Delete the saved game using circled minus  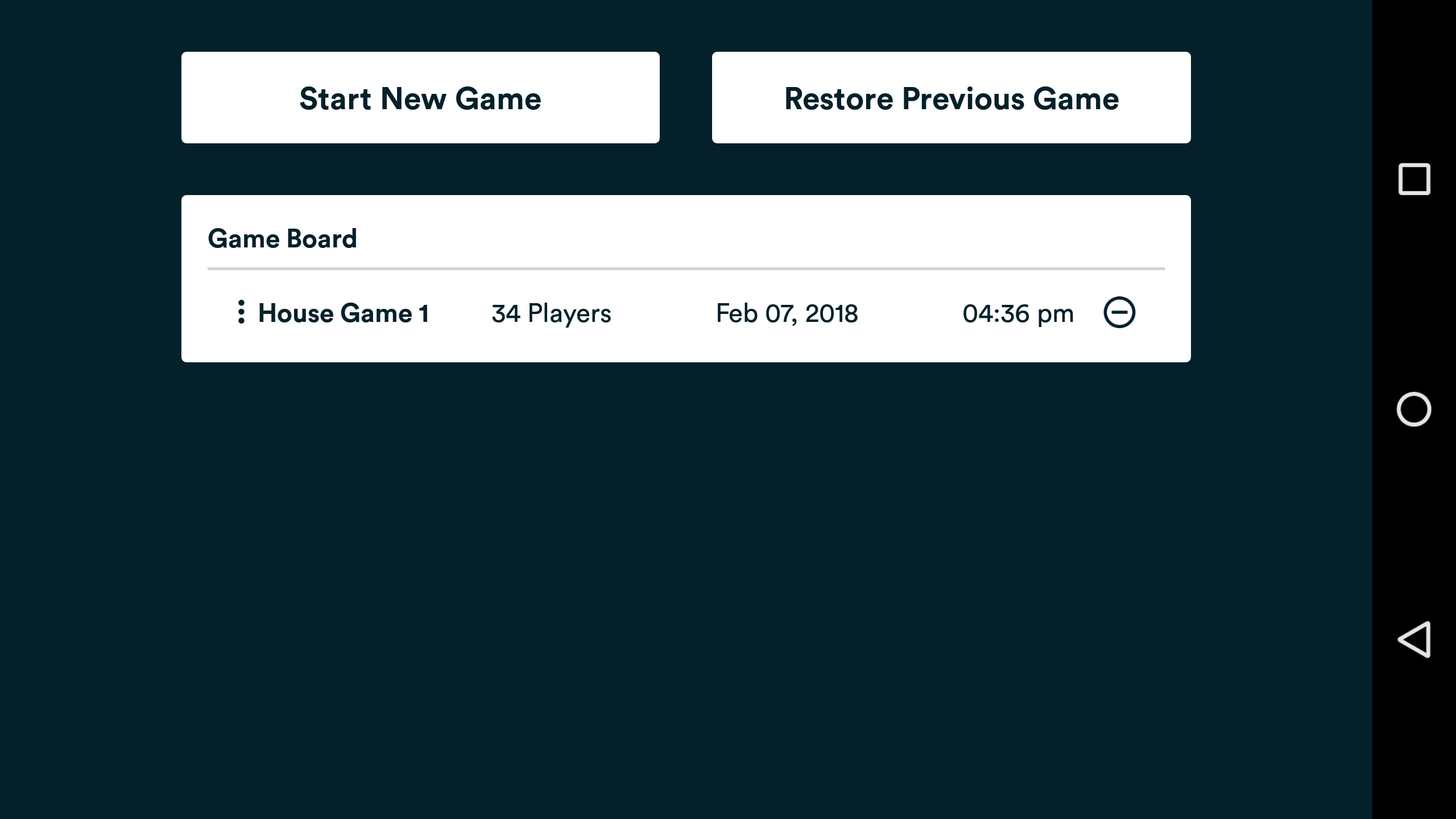tap(1119, 312)
